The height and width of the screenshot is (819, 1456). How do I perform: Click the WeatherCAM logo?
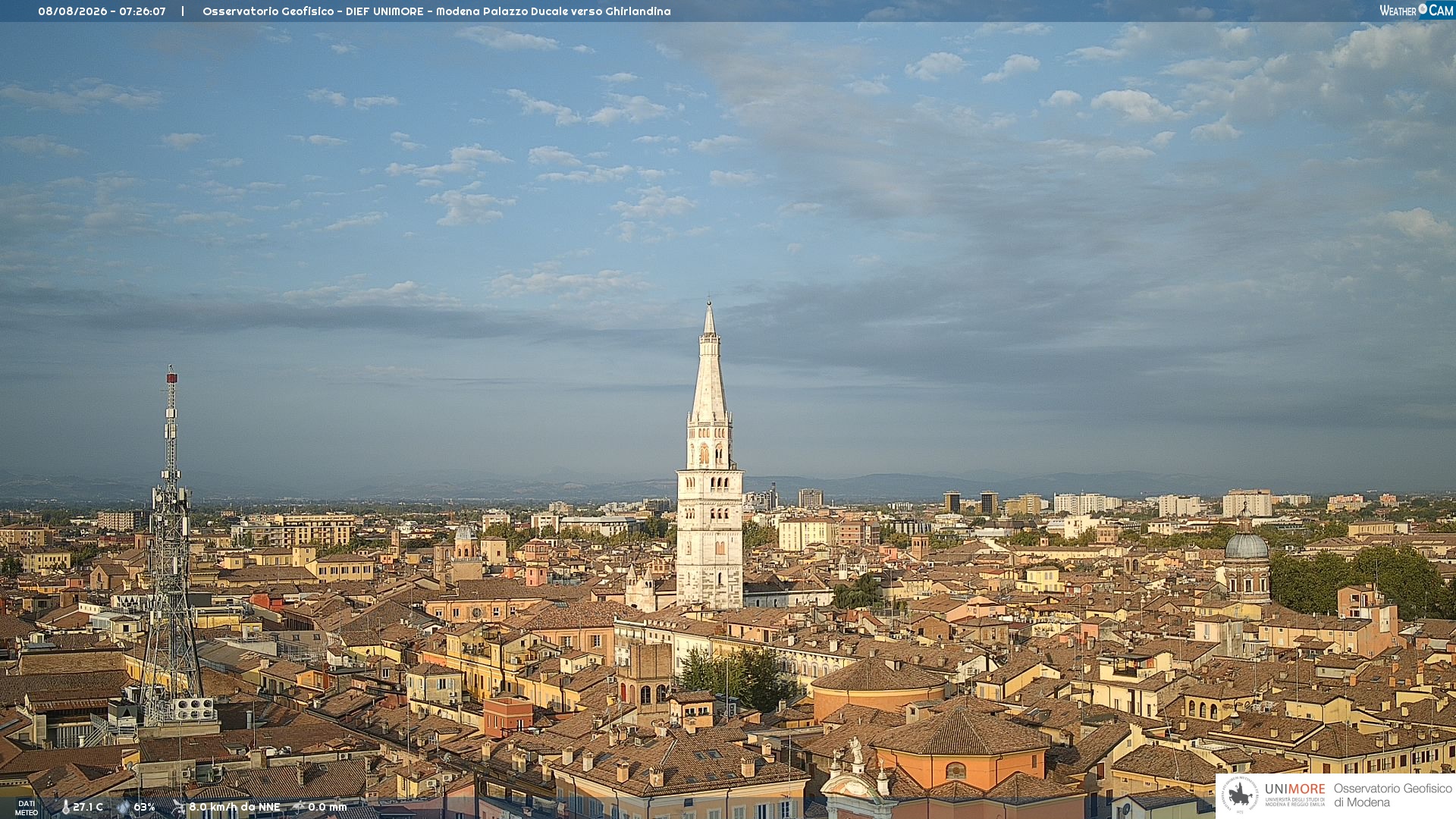click(1417, 10)
